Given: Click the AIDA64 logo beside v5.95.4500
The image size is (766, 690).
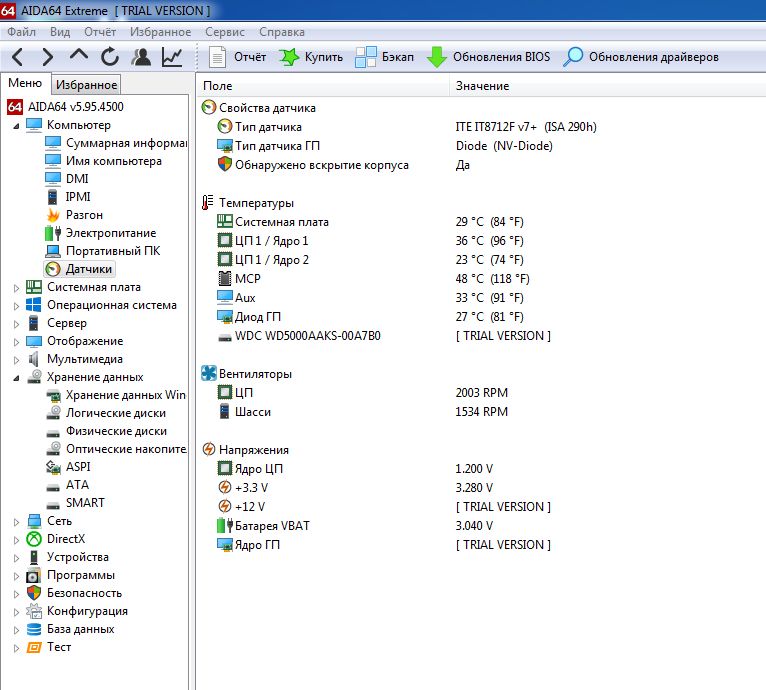Looking at the screenshot, I should coord(15,107).
